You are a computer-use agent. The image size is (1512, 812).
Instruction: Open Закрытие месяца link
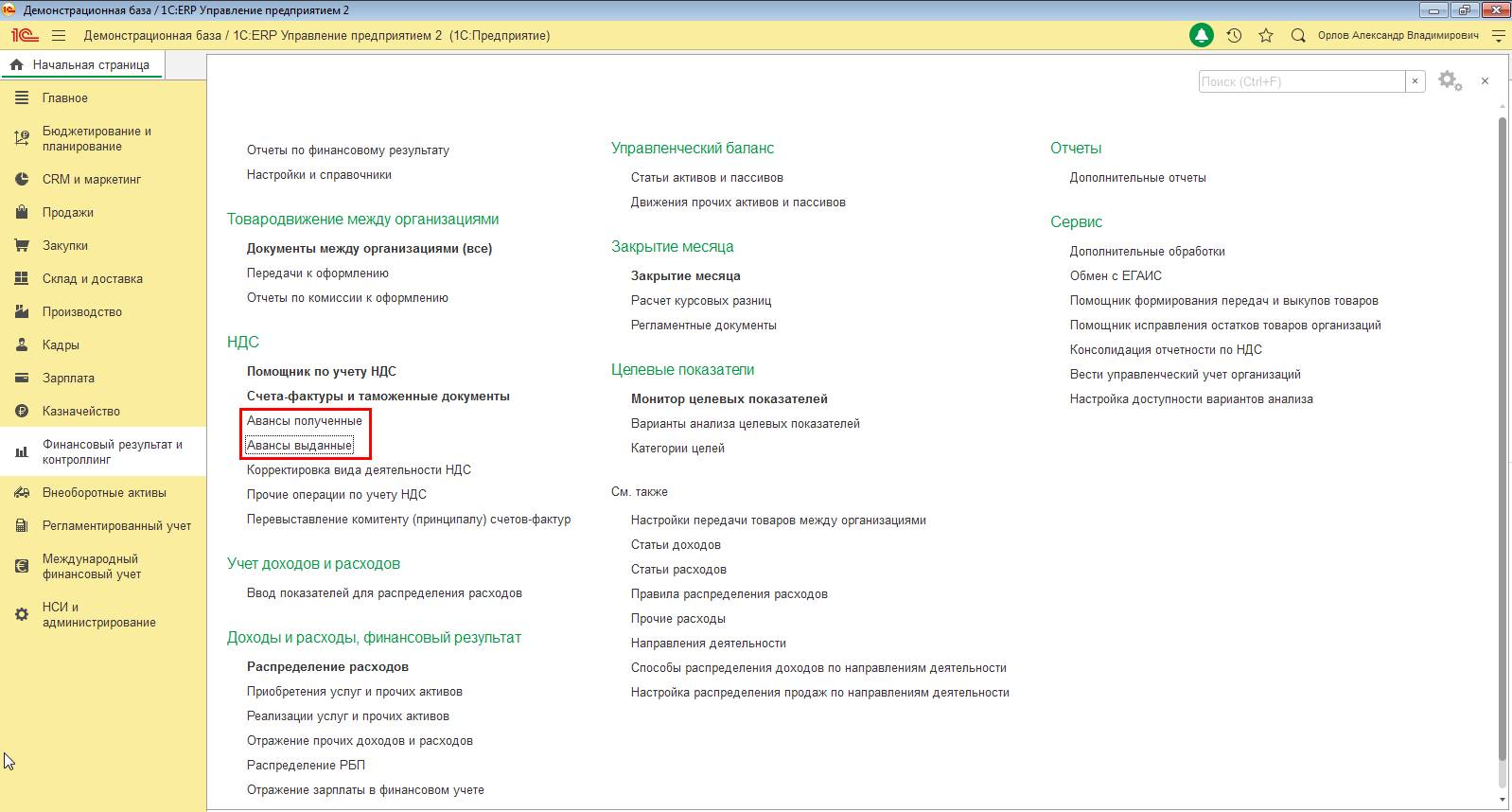point(686,276)
